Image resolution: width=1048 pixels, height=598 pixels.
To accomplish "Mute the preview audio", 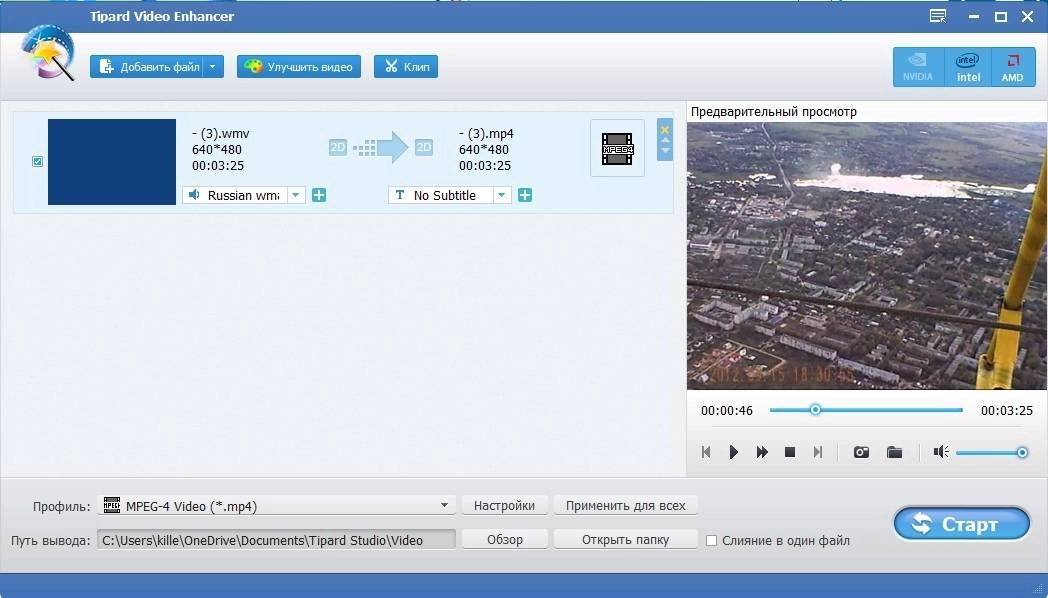I will pos(941,452).
